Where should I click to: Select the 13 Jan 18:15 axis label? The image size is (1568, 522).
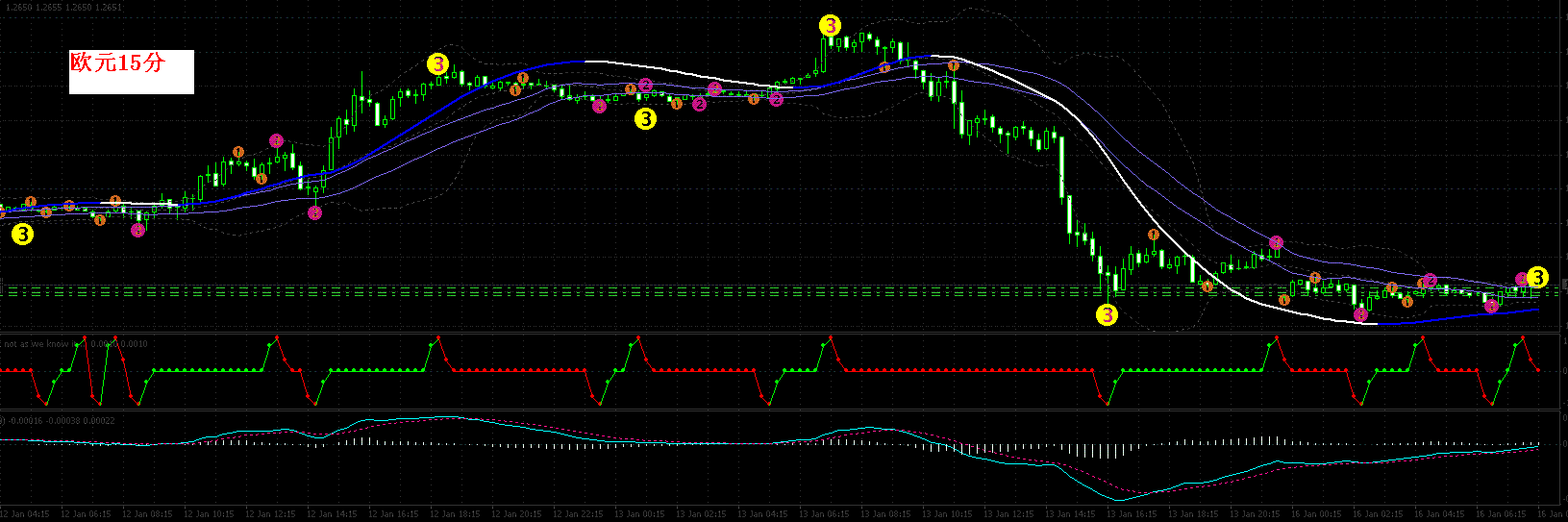[1193, 514]
